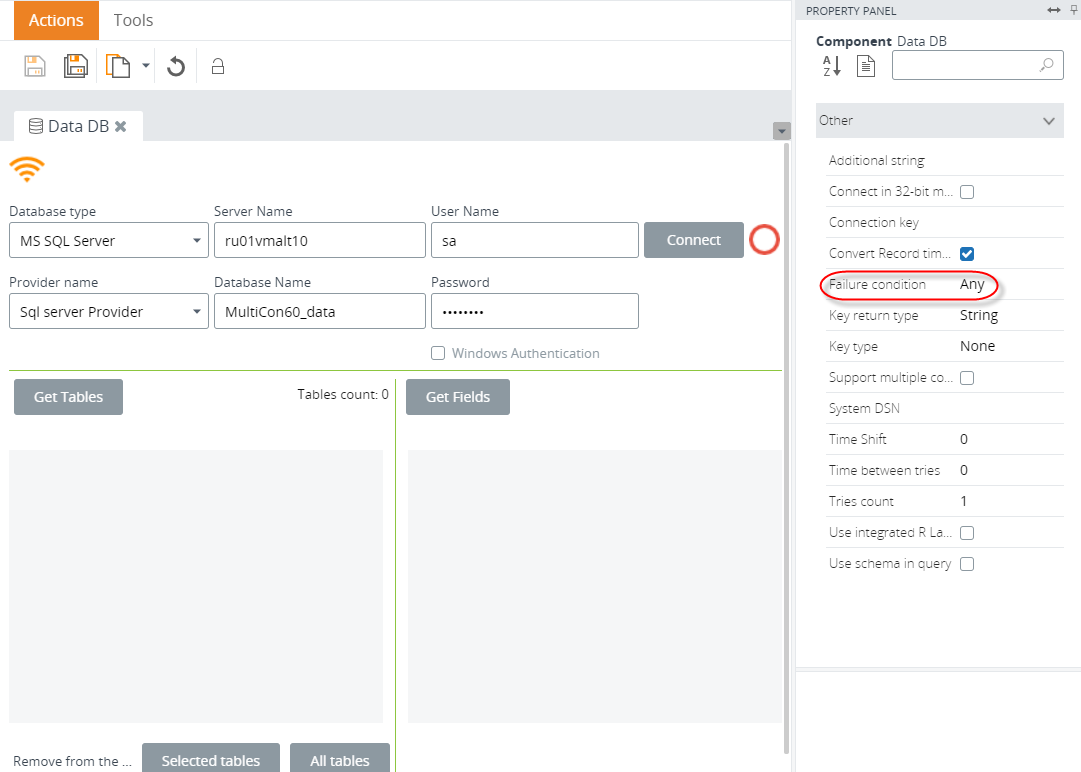Open the Provider name dropdown
This screenshot has height=772, width=1081.
click(108, 312)
